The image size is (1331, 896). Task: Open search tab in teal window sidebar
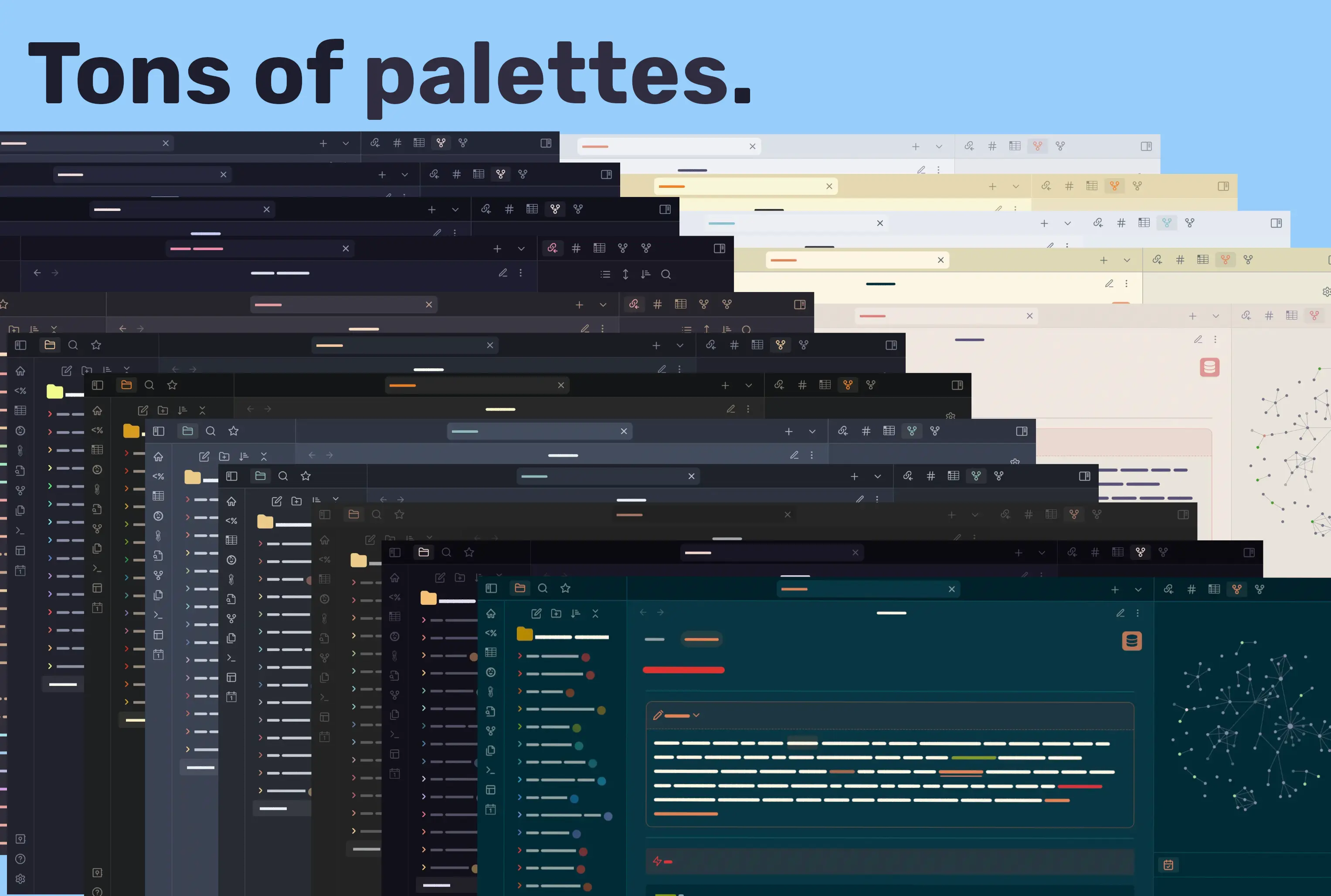tap(543, 588)
